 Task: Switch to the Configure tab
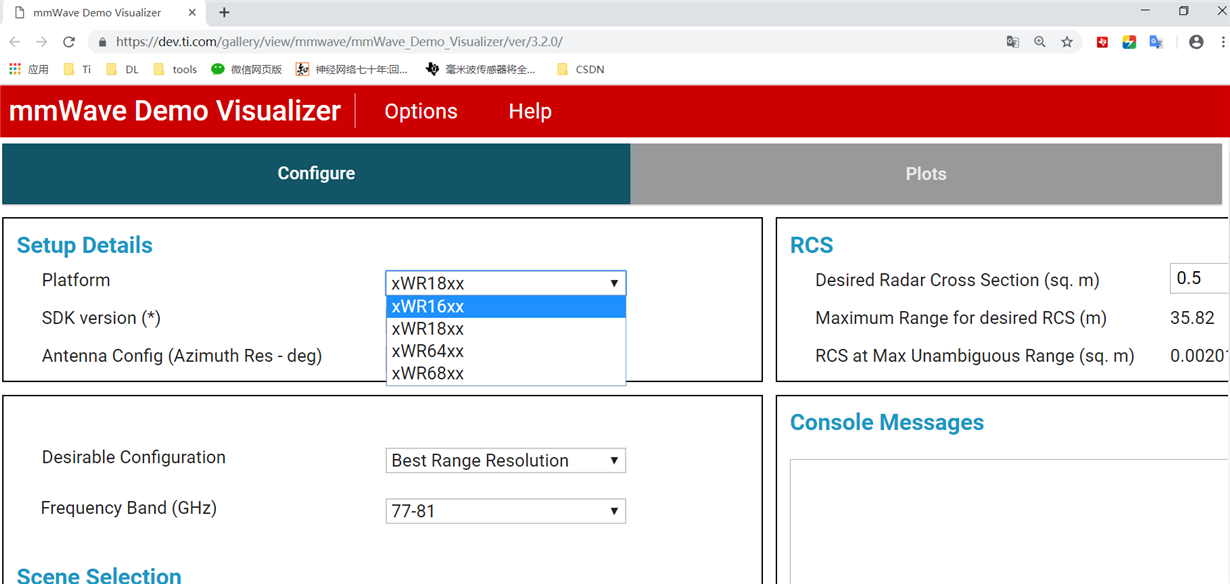pyautogui.click(x=316, y=173)
